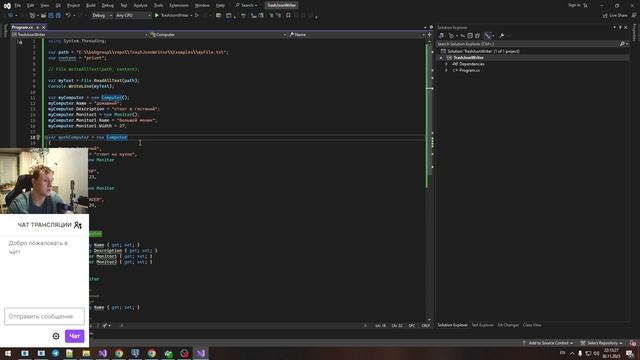
Task: Click Solution Explorer home icon
Action: (x=441, y=36)
